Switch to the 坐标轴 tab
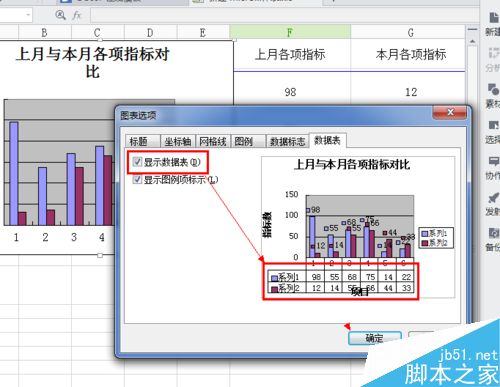This screenshot has width=500, height=387. coord(178,141)
